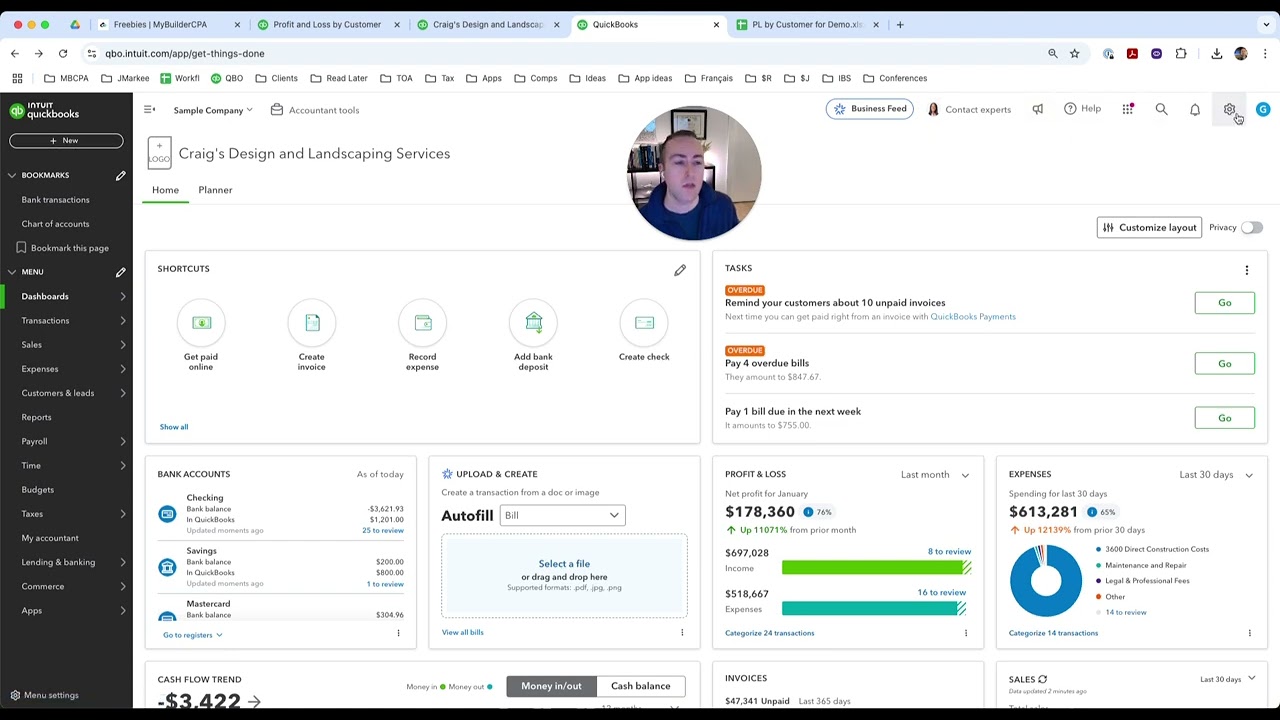Open Chrome downloads icon

click(1217, 53)
